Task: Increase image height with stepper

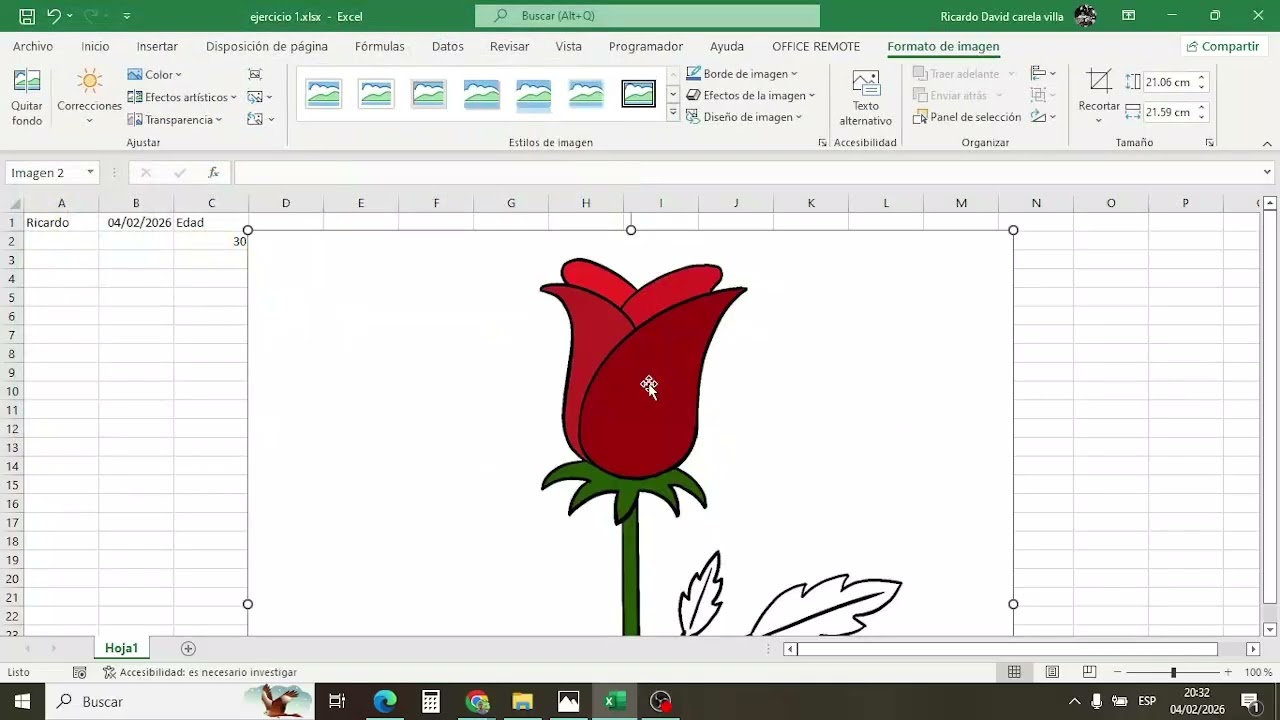Action: click(x=1202, y=78)
